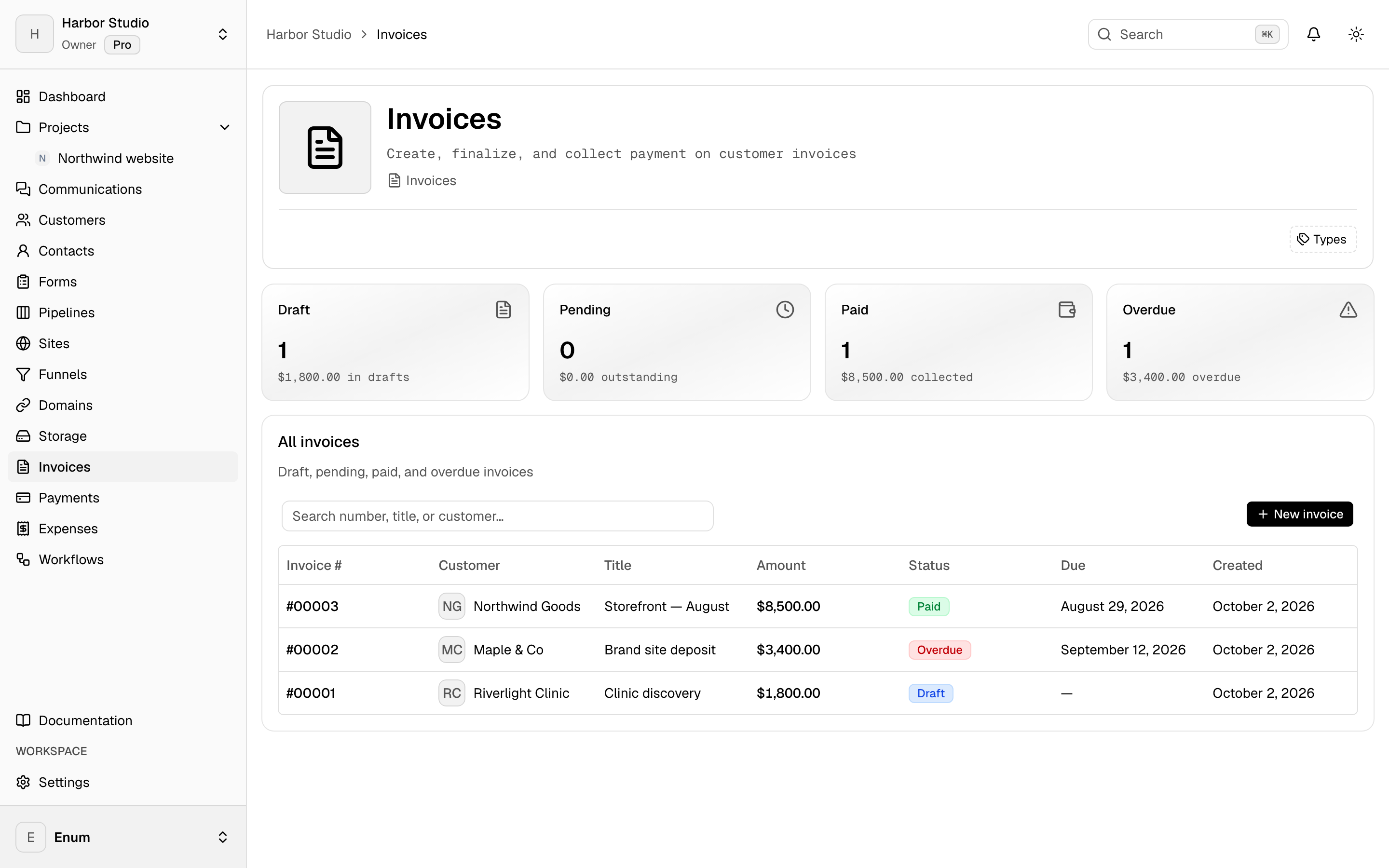Click the Funnels filter icon
The image size is (1389, 868).
pos(23,374)
